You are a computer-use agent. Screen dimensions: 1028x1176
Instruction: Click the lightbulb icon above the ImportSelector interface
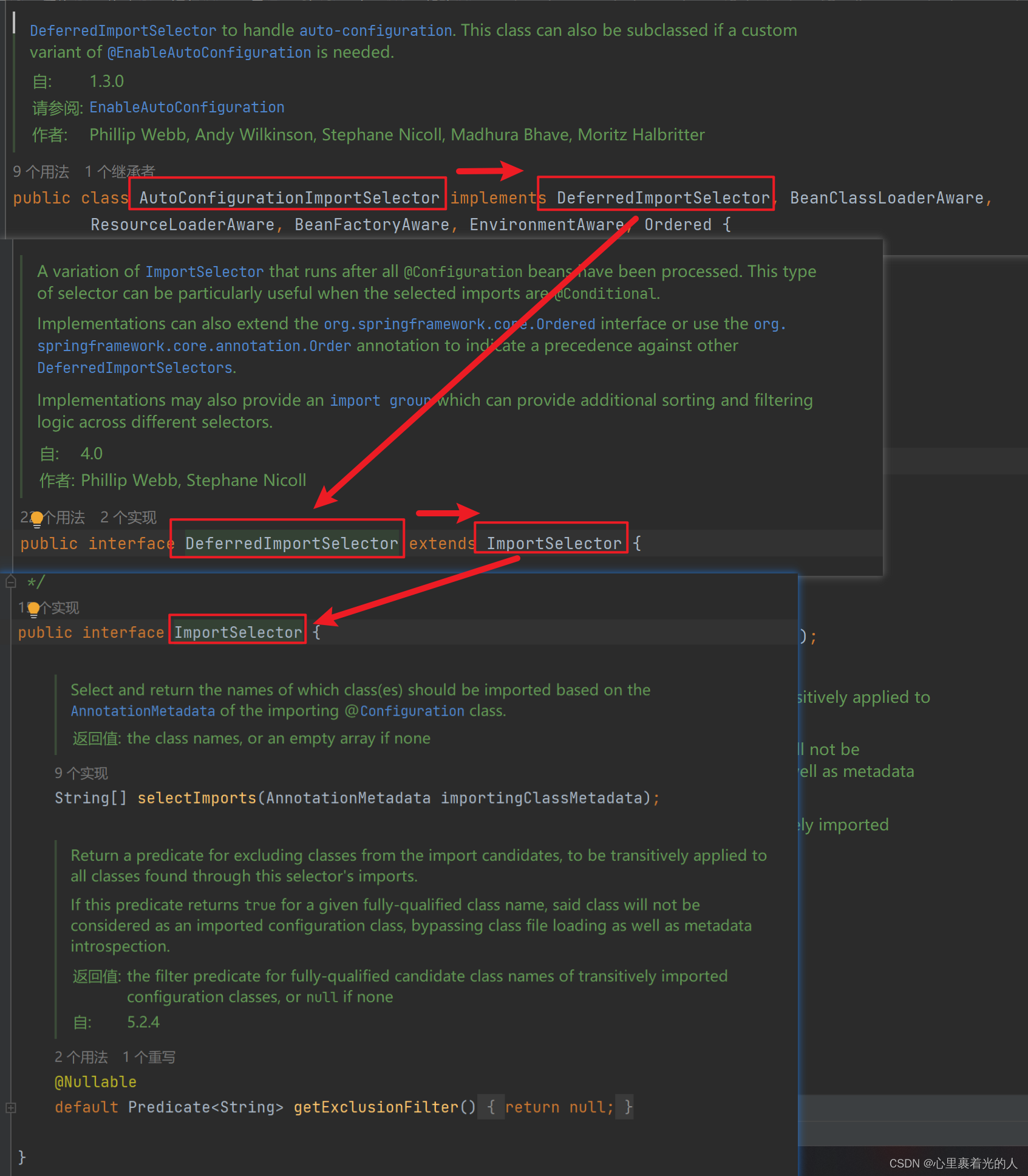click(x=34, y=609)
